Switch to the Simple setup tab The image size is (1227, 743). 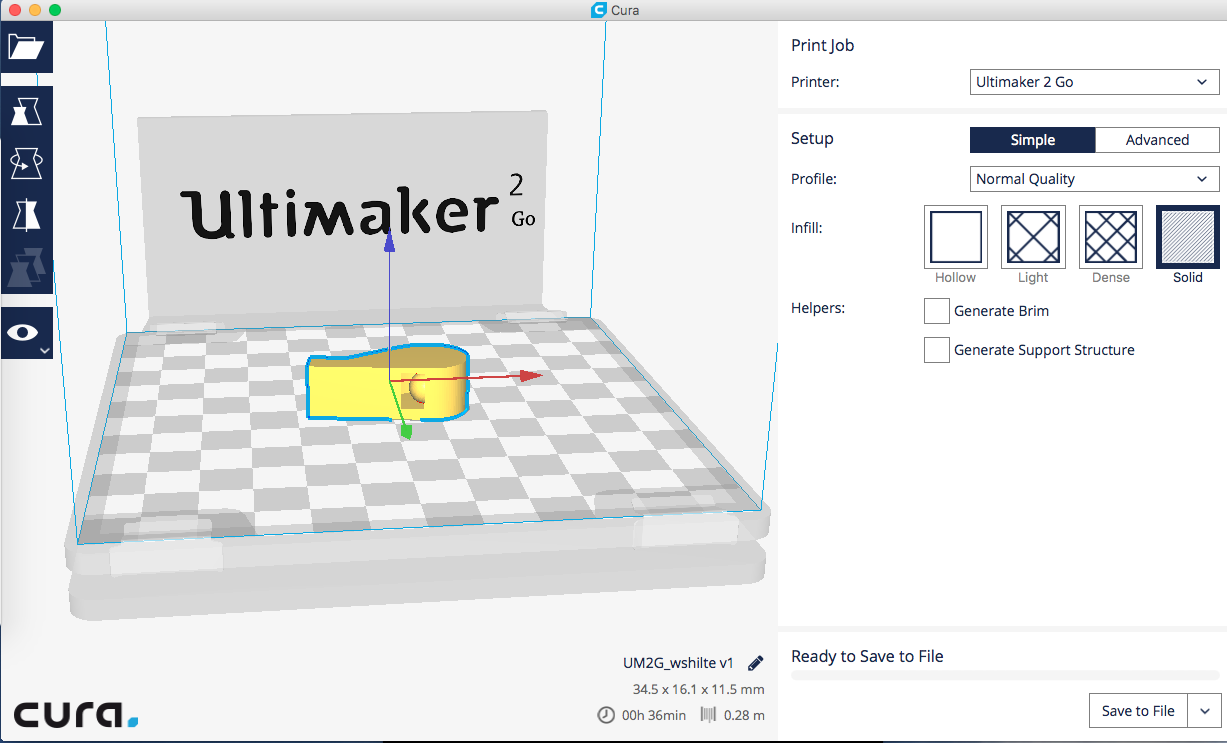point(1032,140)
